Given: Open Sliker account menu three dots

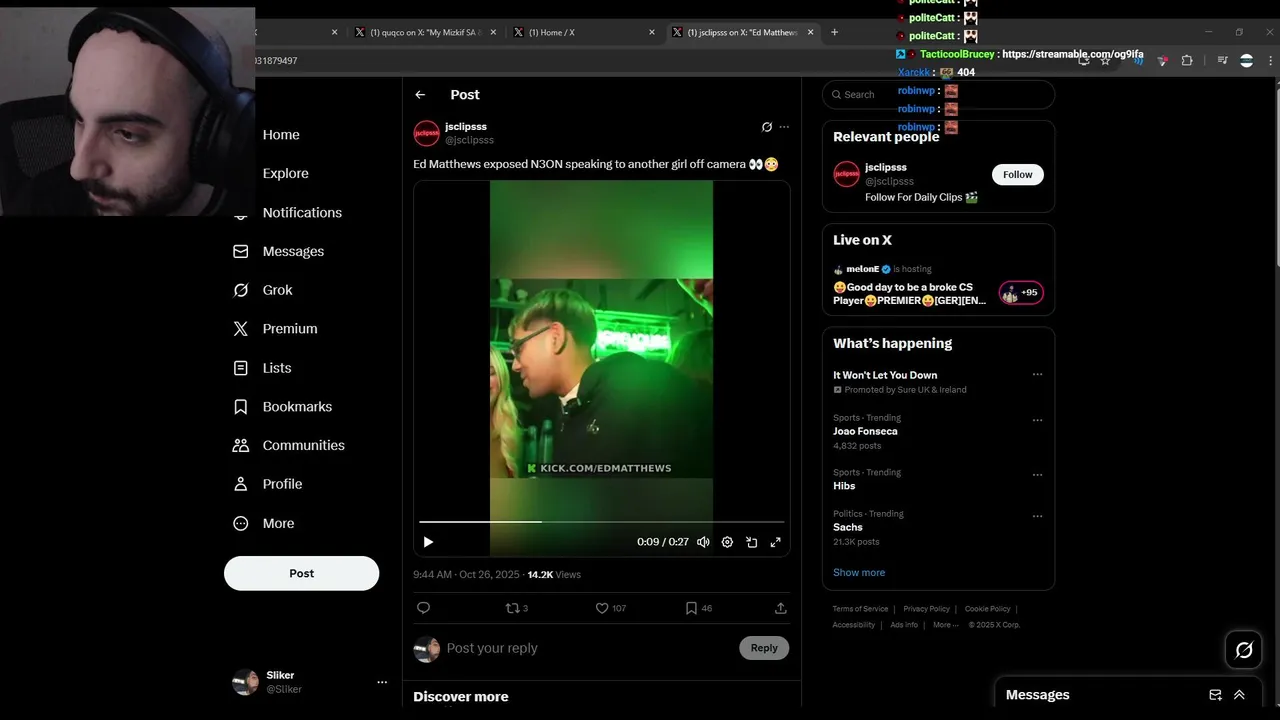Looking at the screenshot, I should point(381,682).
